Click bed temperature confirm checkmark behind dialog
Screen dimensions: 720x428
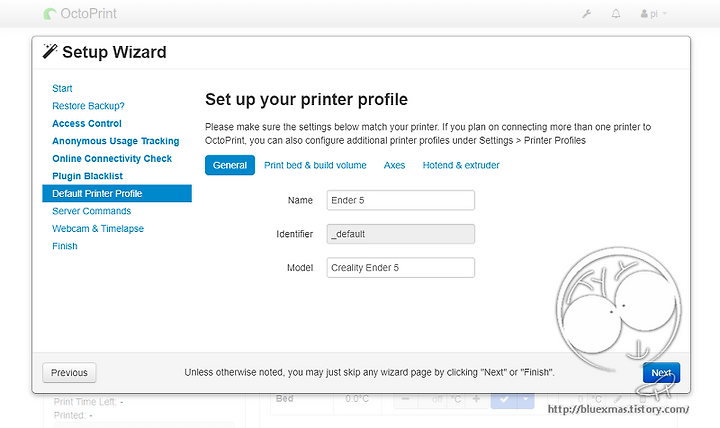504,400
